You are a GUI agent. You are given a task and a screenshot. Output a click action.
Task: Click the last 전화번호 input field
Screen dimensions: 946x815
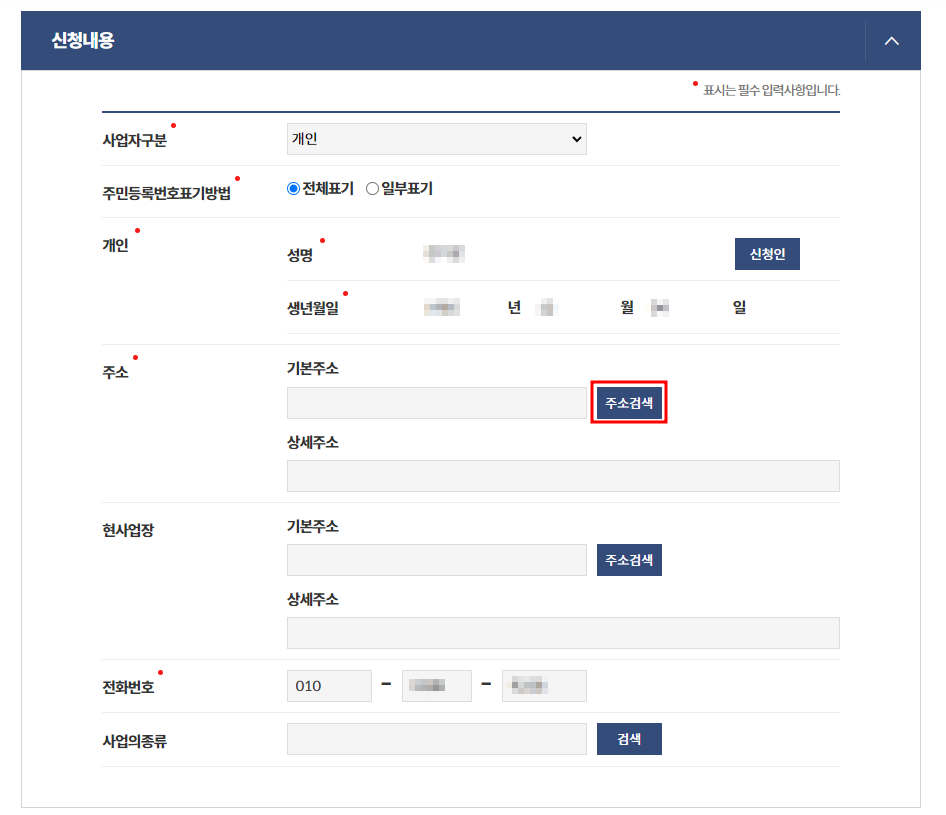click(x=543, y=685)
